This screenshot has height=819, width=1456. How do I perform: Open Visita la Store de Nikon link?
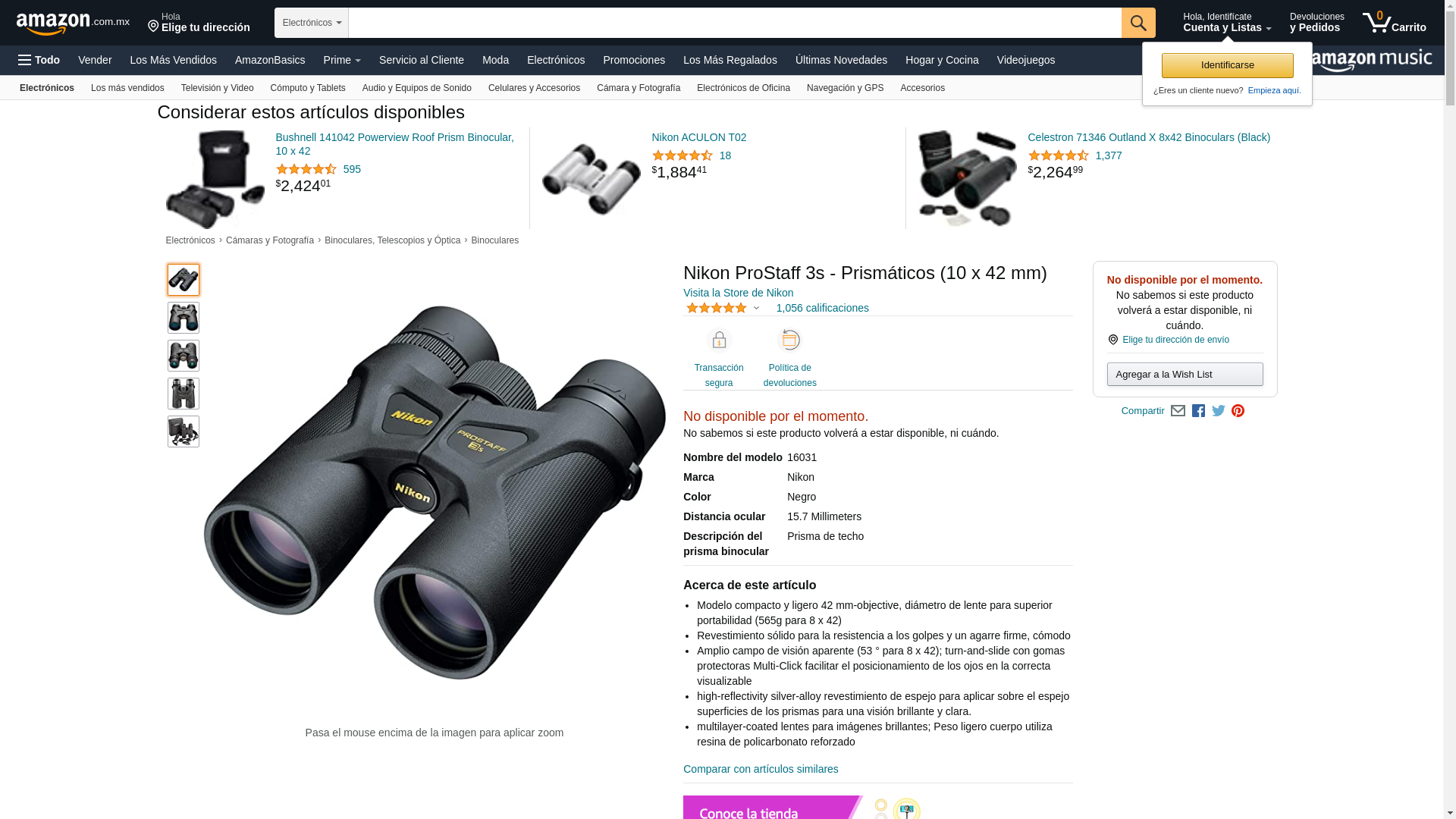[x=738, y=293]
